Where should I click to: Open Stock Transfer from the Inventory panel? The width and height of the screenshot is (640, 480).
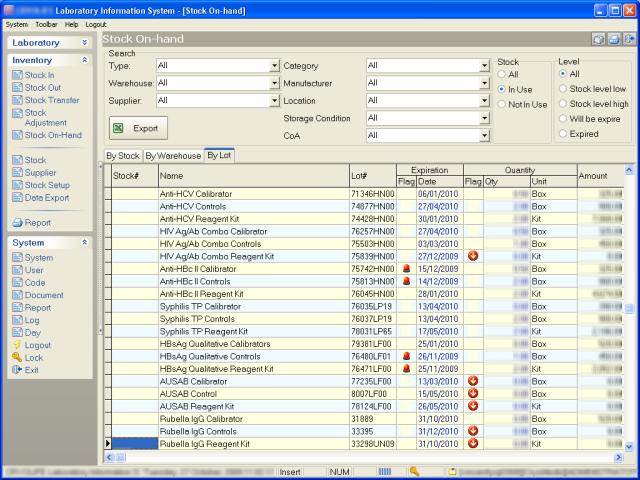pyautogui.click(x=51, y=100)
